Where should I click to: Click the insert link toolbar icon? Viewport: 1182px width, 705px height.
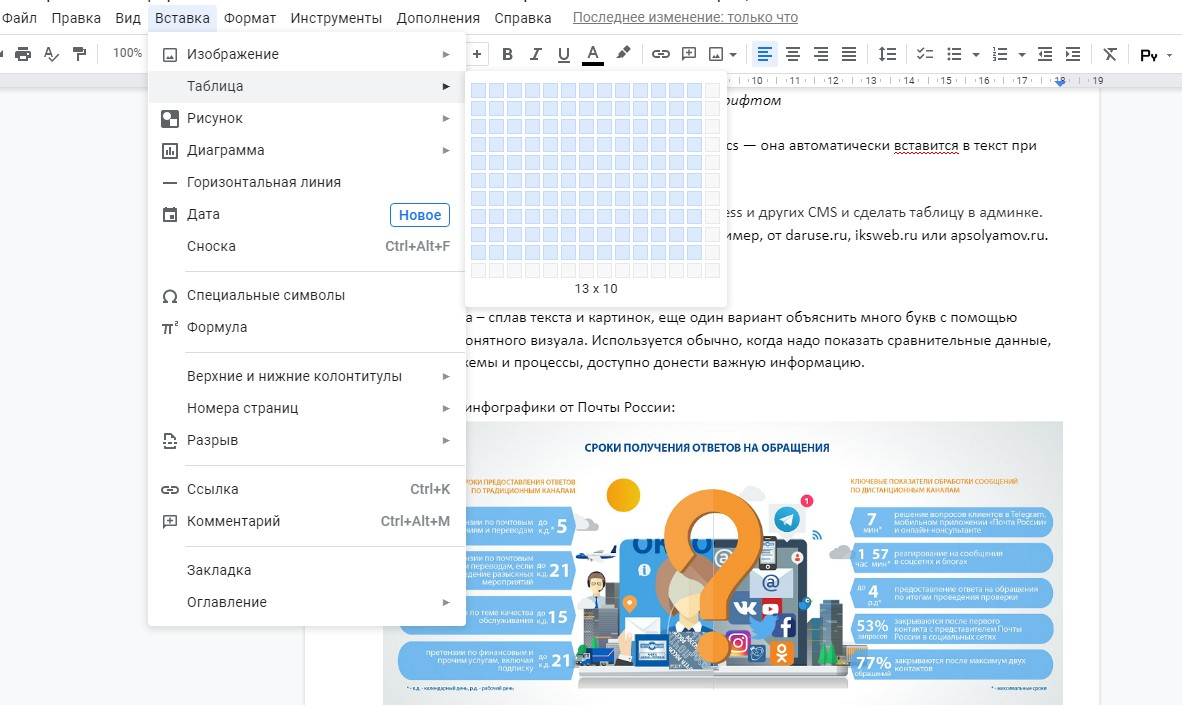point(661,54)
